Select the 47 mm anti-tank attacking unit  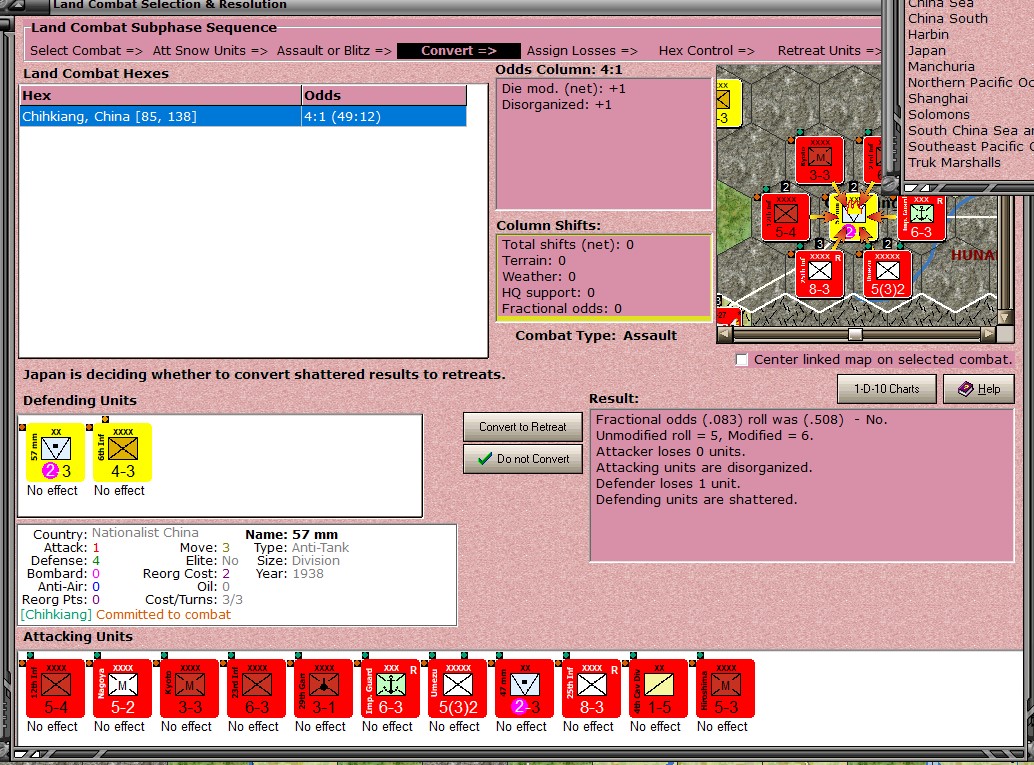tap(525, 688)
